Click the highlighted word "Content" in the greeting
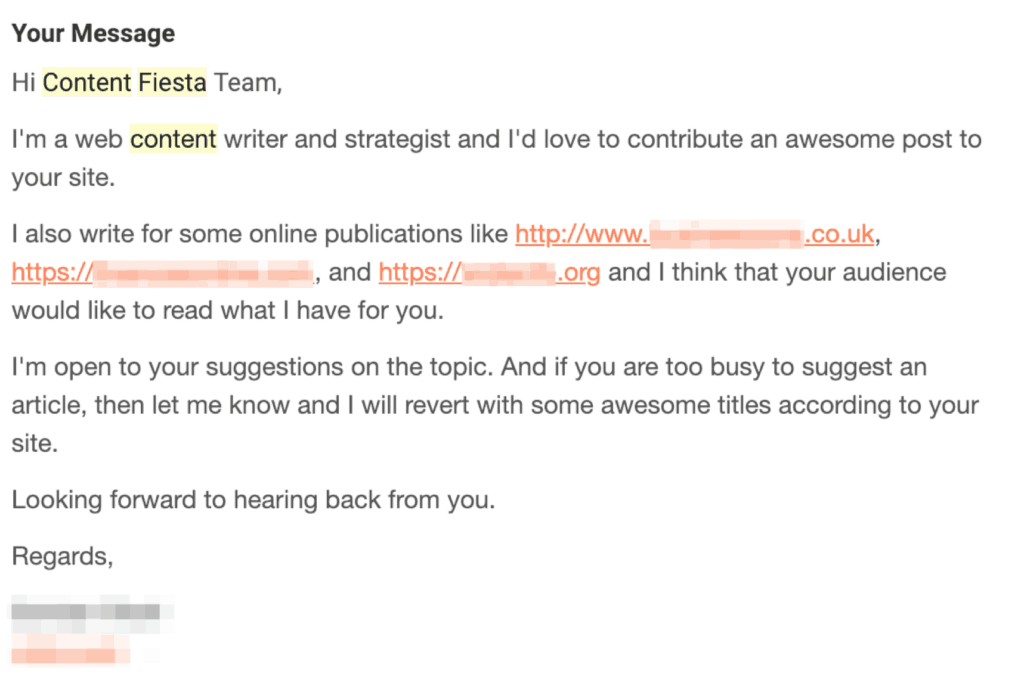The height and width of the screenshot is (689, 1024). point(87,83)
